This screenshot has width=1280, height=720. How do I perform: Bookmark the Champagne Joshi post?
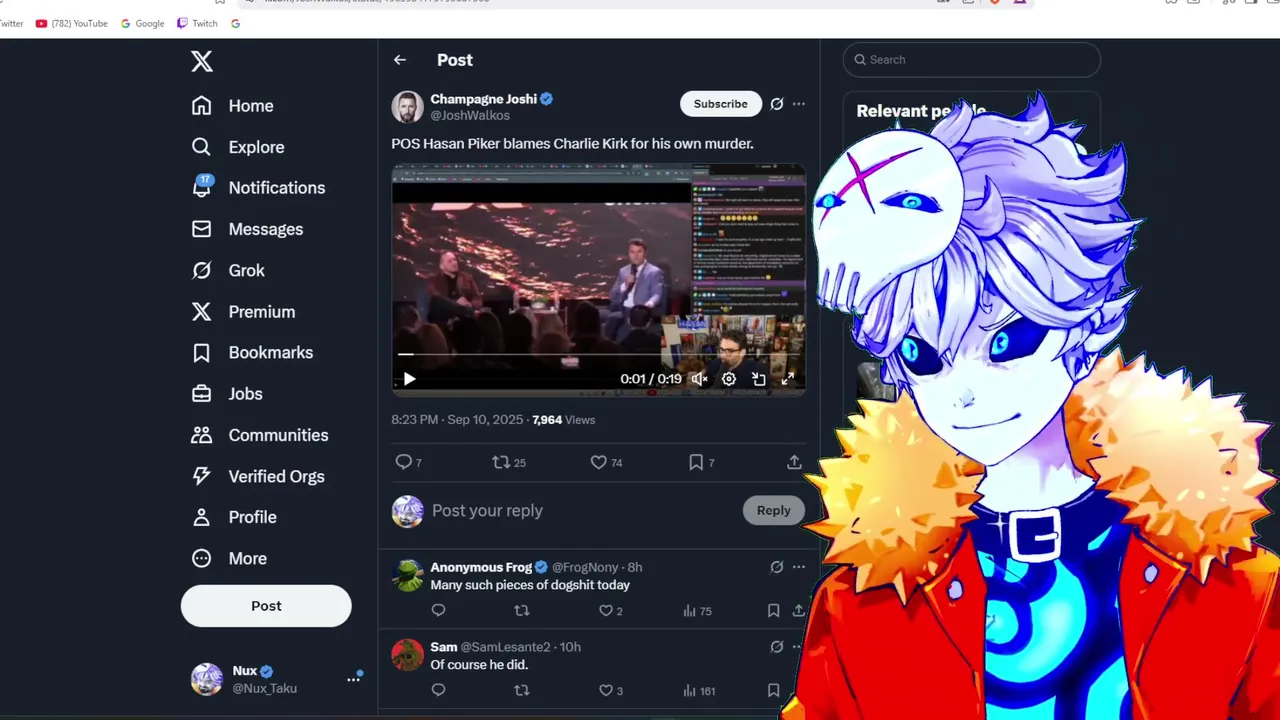[x=695, y=462]
